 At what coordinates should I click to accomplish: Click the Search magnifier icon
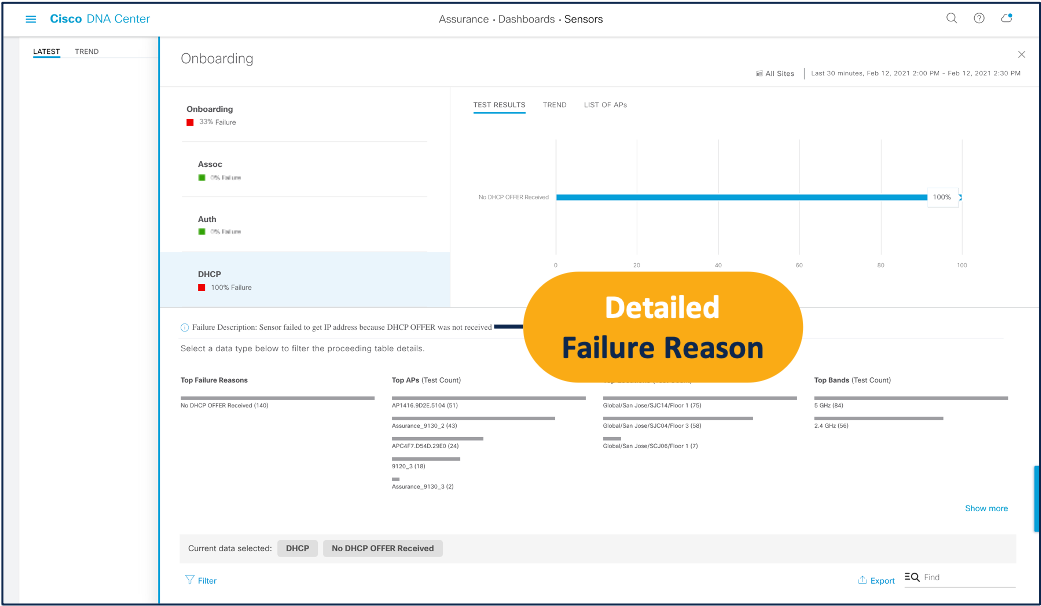pos(951,18)
